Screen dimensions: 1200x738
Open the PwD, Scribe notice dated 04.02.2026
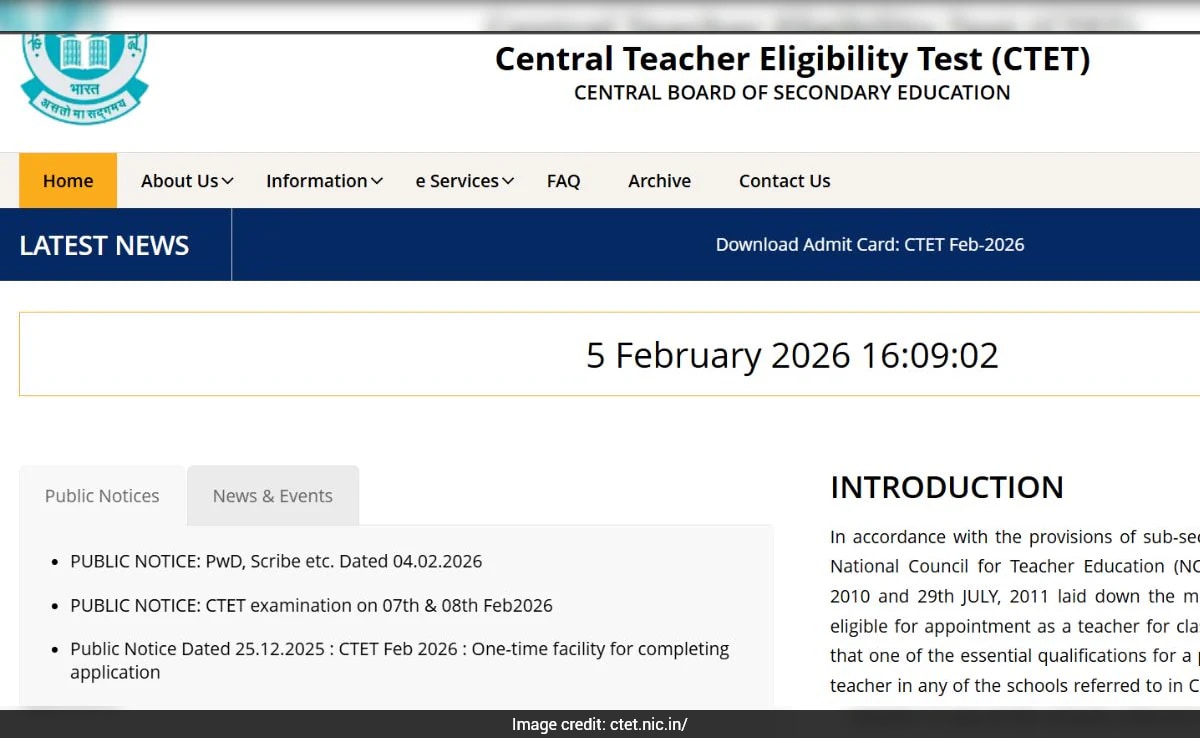pyautogui.click(x=276, y=562)
